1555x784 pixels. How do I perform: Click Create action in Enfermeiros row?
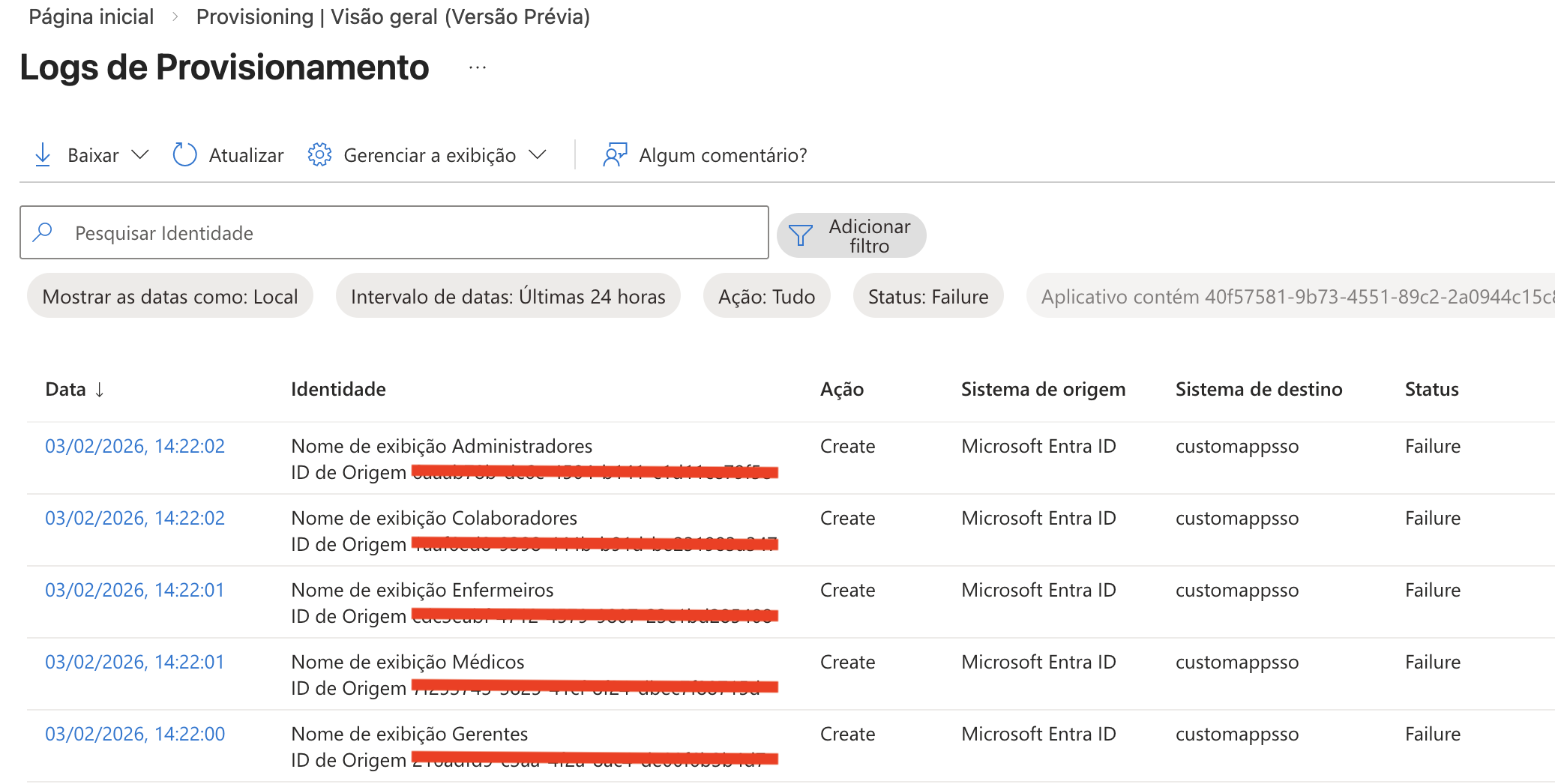coord(848,590)
